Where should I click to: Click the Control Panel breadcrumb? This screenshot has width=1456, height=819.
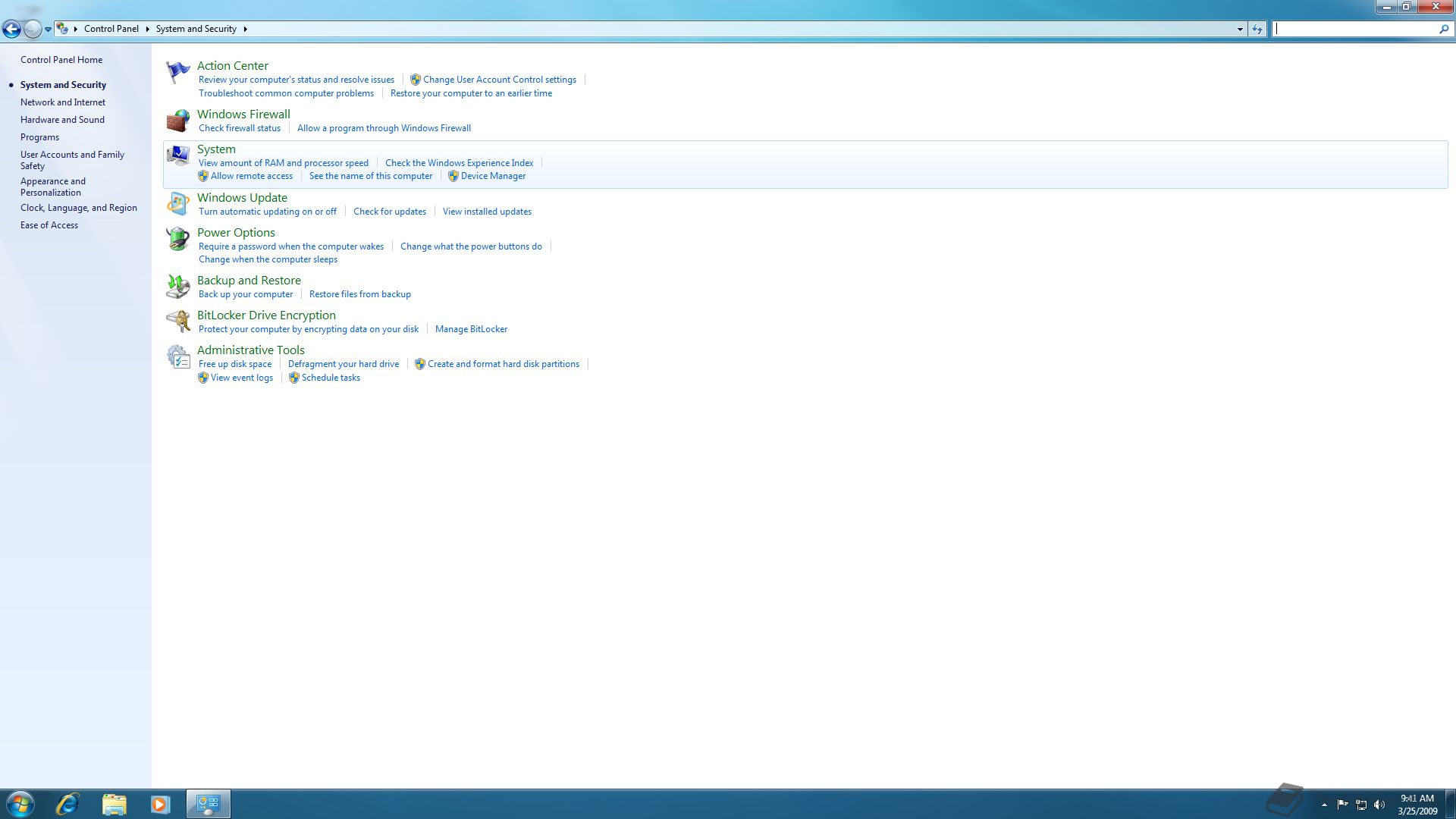pos(111,29)
